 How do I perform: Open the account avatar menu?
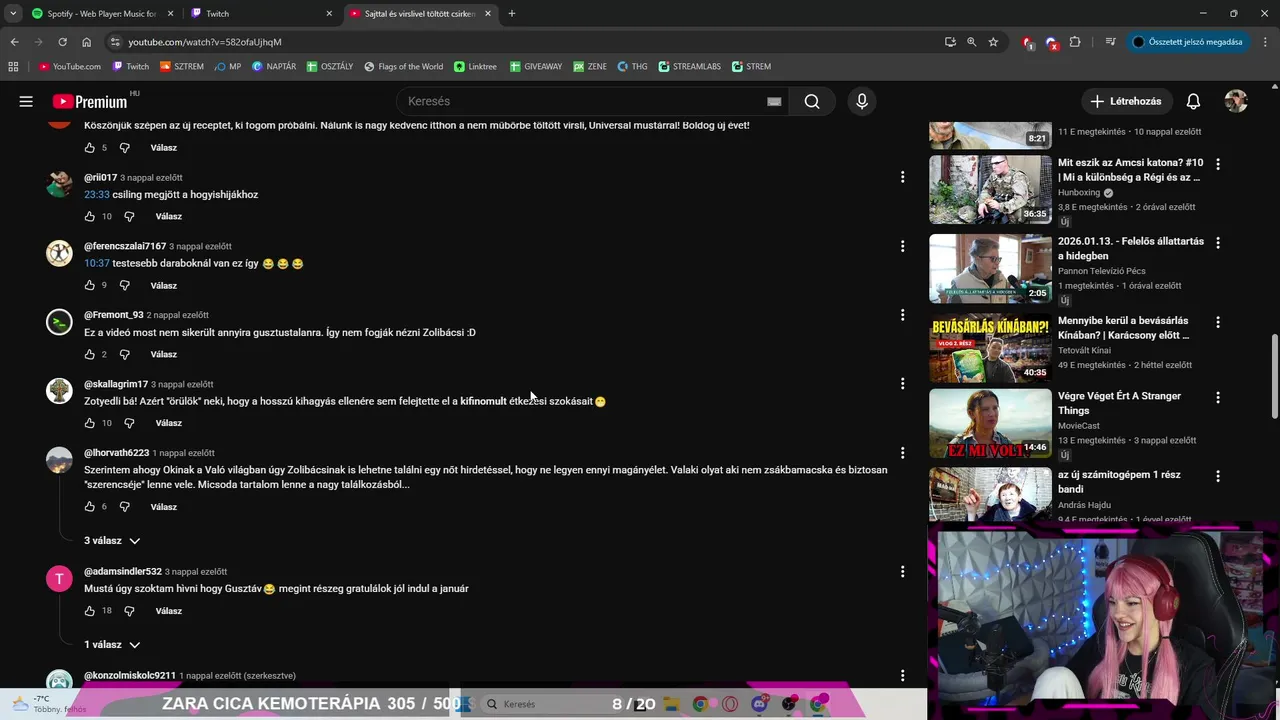click(1236, 101)
